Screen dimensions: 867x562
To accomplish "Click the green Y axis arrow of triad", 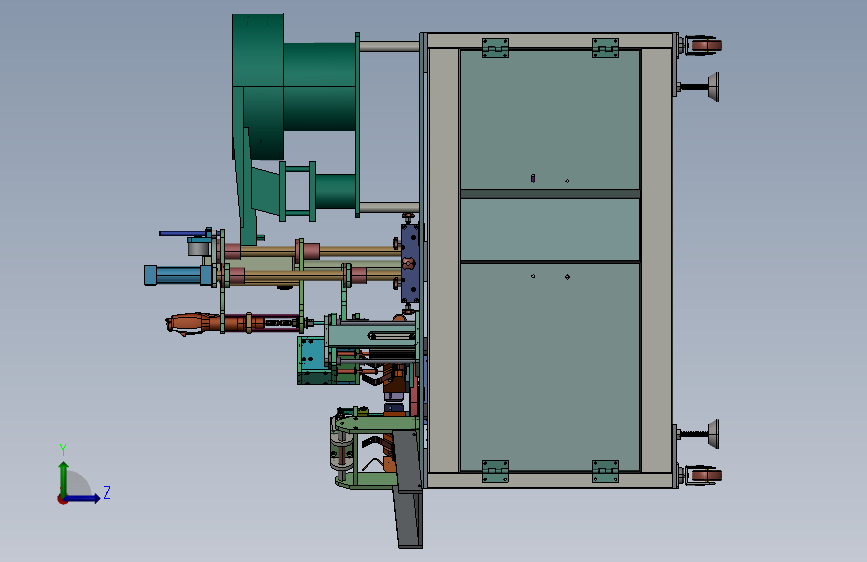I will (x=64, y=478).
